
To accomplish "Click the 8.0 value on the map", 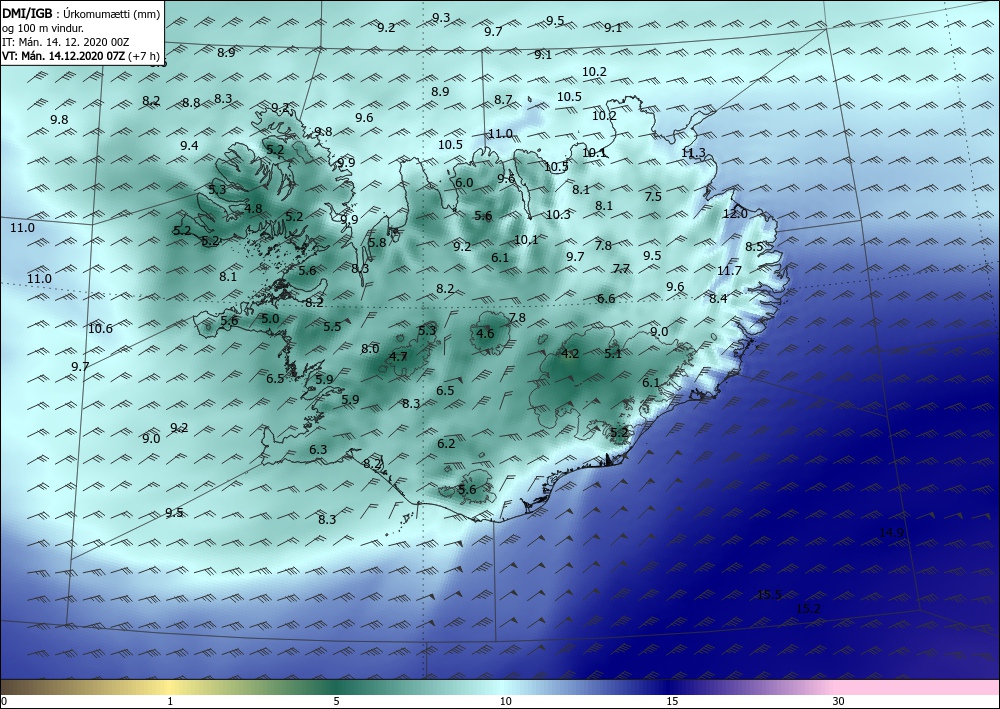I will 370,348.
